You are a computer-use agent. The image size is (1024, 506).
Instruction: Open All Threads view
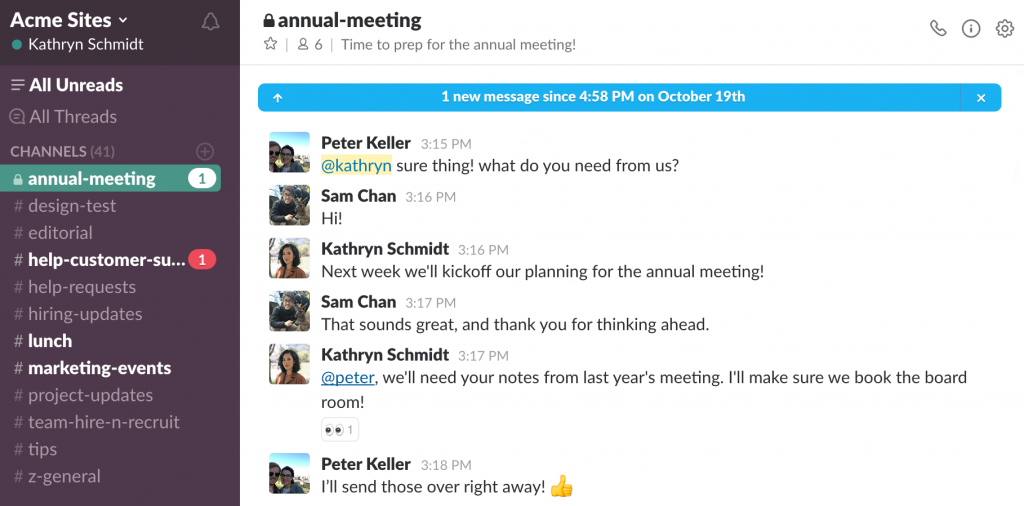(63, 117)
